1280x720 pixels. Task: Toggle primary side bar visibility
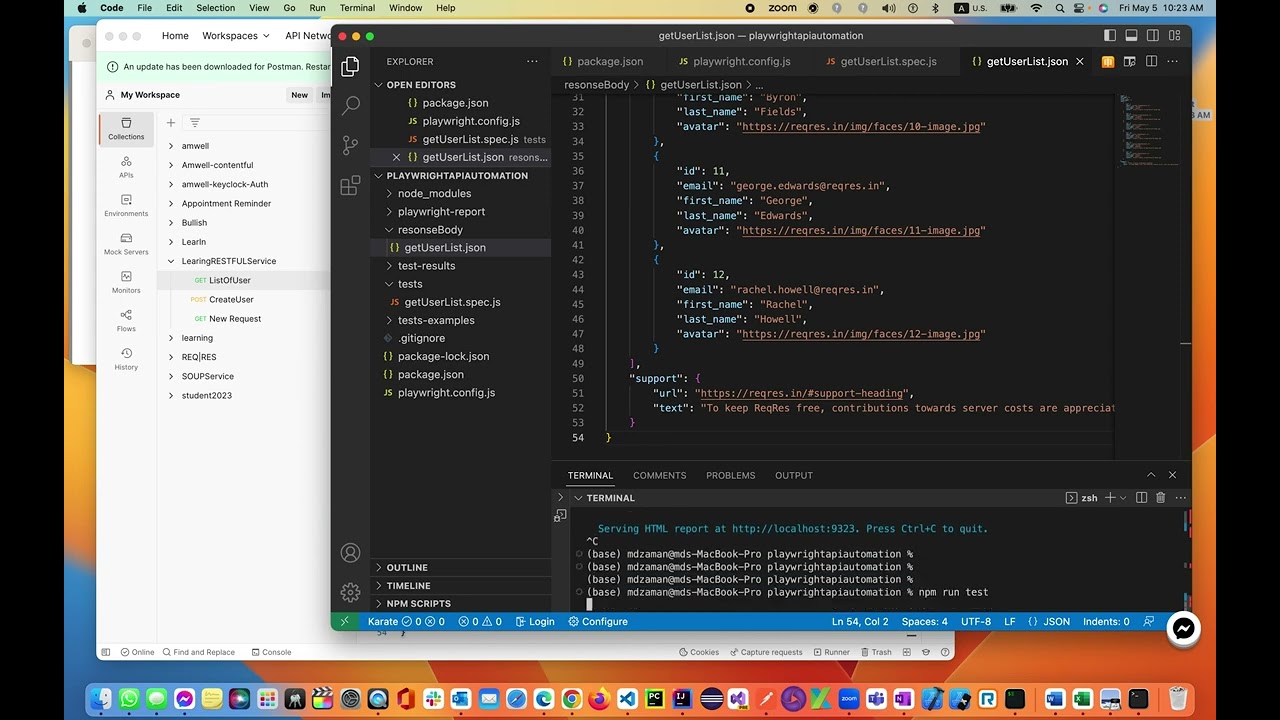[x=1110, y=35]
